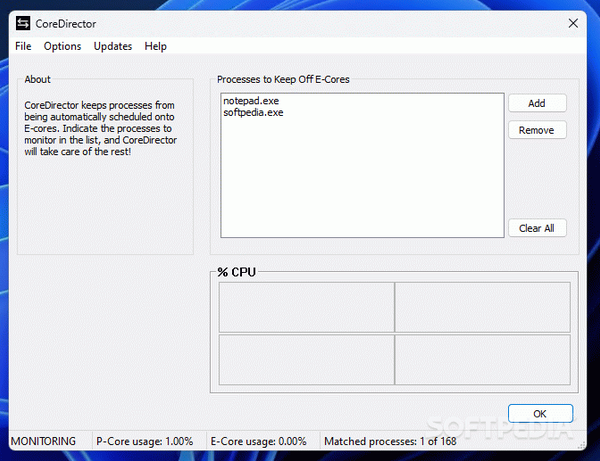Click the Clear All button
Image resolution: width=600 pixels, height=461 pixels.
[537, 228]
